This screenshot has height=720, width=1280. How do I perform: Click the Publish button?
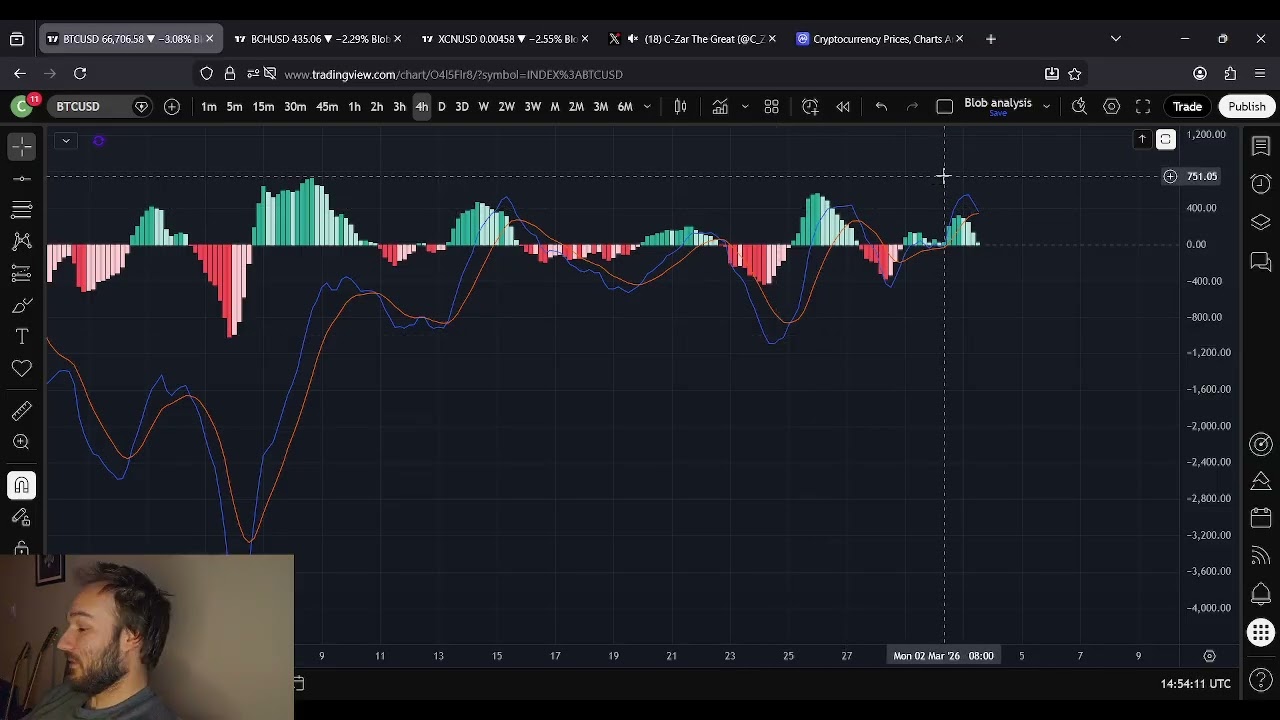click(x=1246, y=106)
